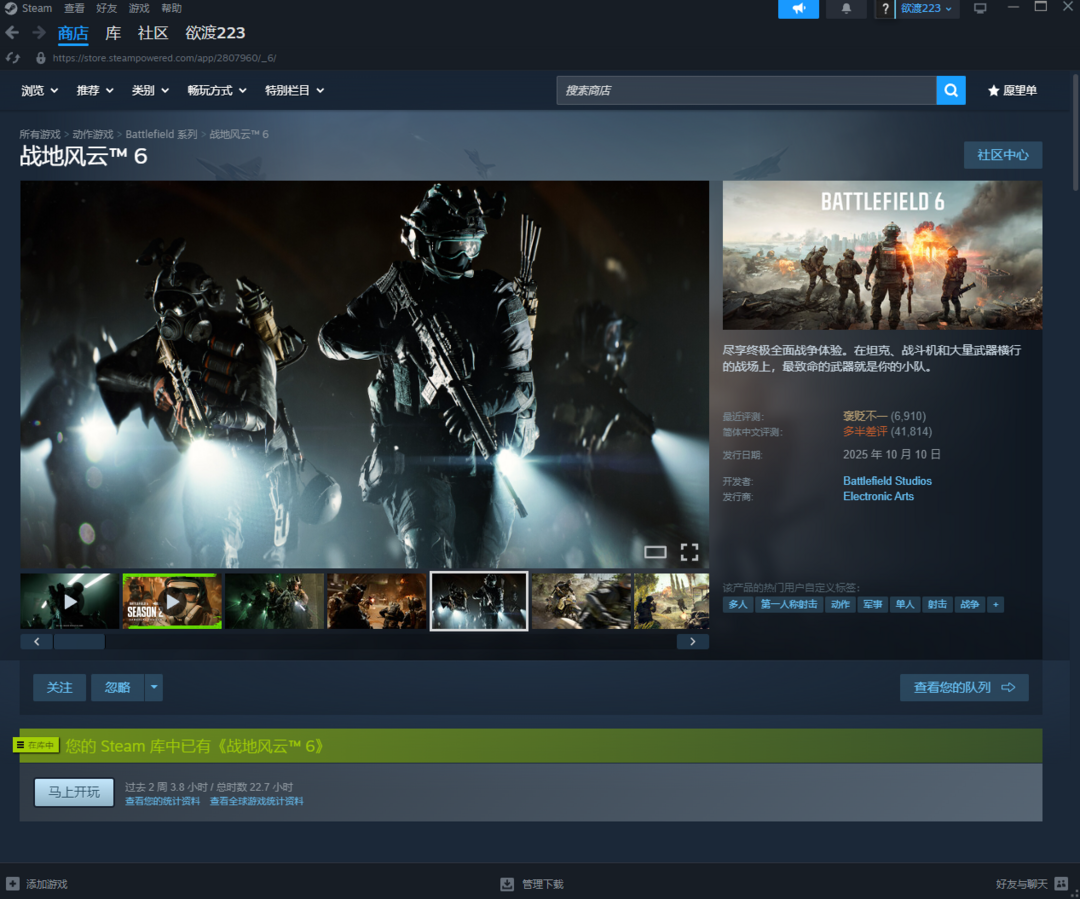The width and height of the screenshot is (1080, 899).
Task: Click the 搜索商店 search field
Action: tap(745, 90)
